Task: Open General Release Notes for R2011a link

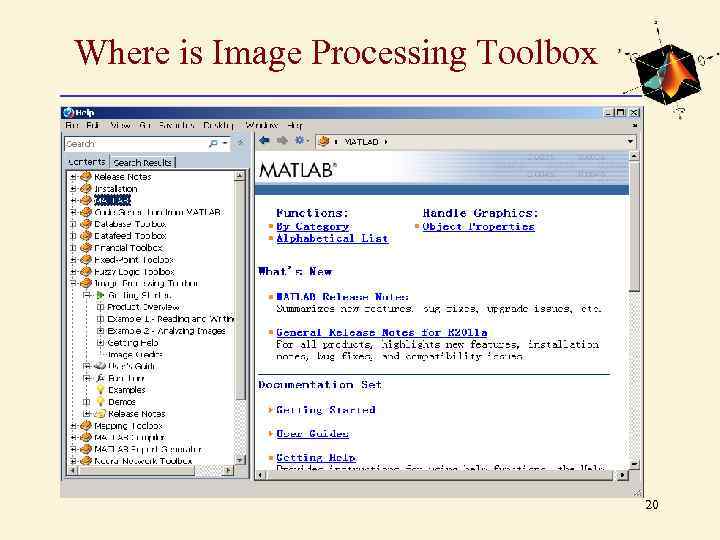Action: tap(382, 332)
